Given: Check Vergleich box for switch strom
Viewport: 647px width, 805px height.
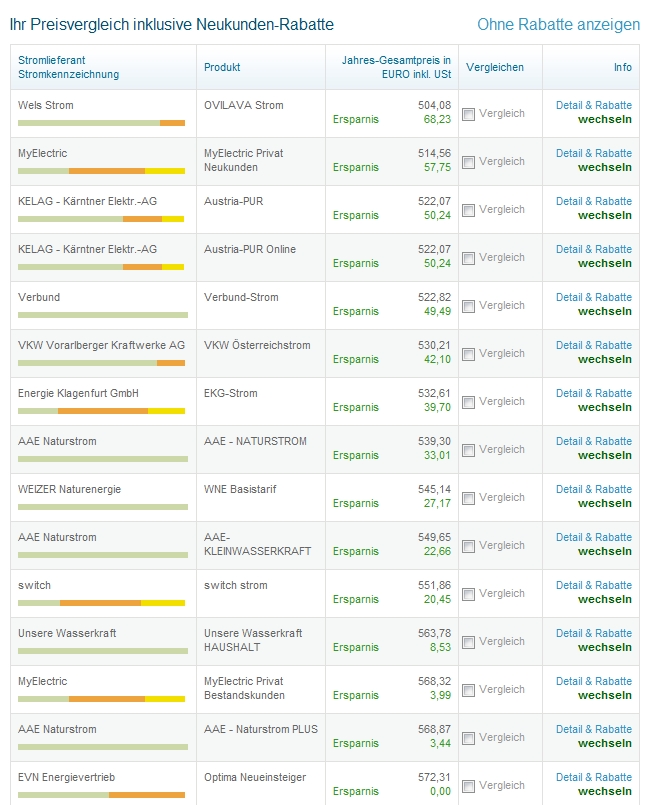Looking at the screenshot, I should click(469, 594).
